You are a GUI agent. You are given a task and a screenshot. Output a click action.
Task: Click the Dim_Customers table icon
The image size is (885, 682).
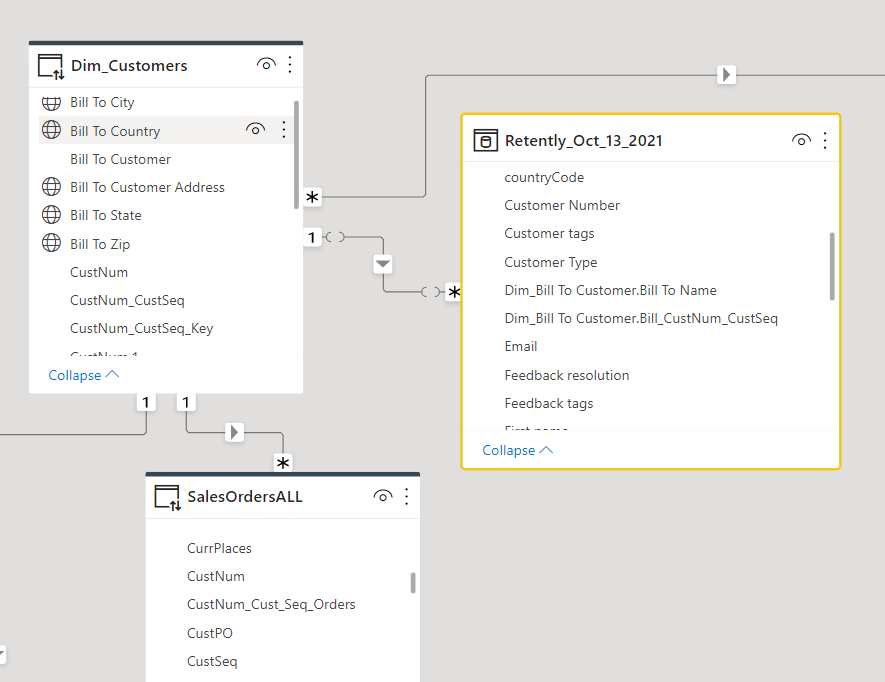pos(51,67)
